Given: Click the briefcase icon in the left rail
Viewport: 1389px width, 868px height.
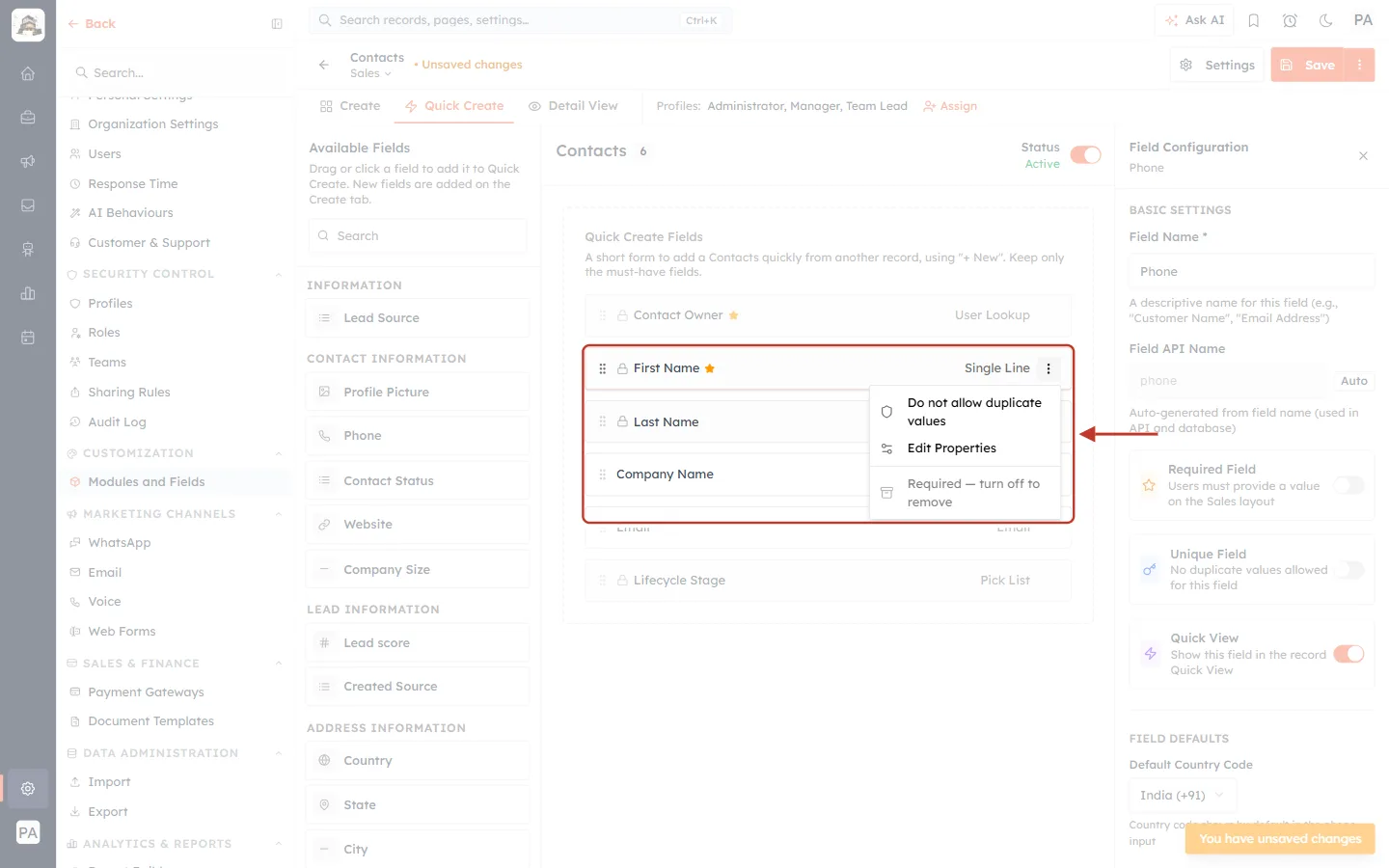Looking at the screenshot, I should 28,118.
